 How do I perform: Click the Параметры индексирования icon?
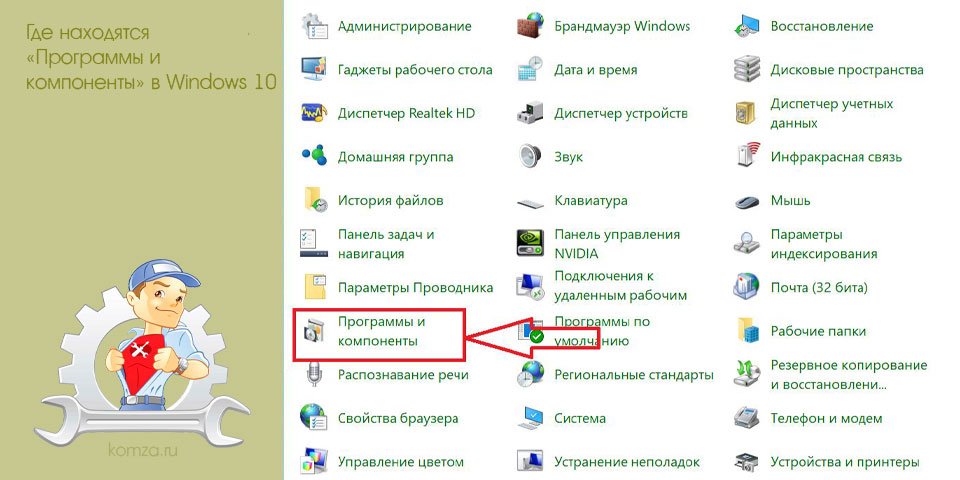point(746,243)
